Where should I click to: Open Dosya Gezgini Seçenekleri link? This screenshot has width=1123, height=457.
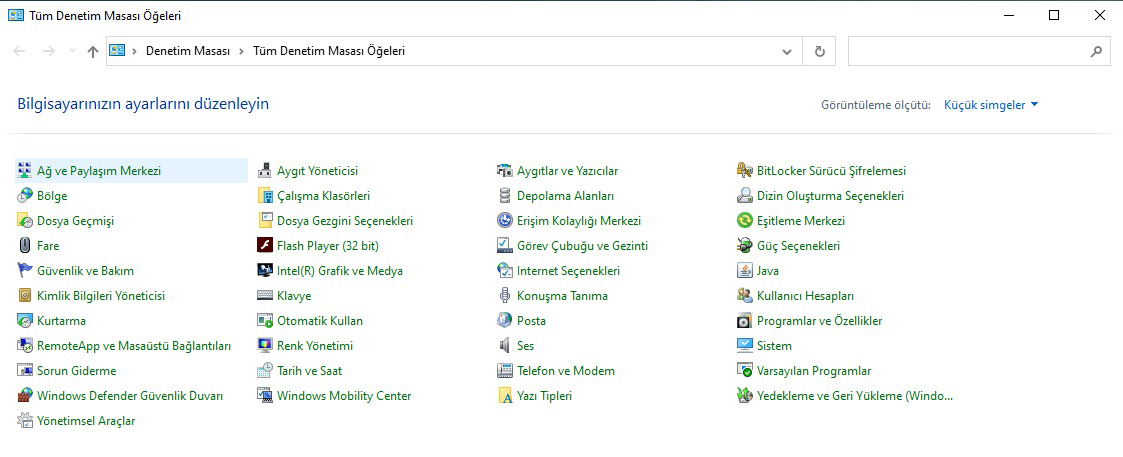(x=345, y=221)
